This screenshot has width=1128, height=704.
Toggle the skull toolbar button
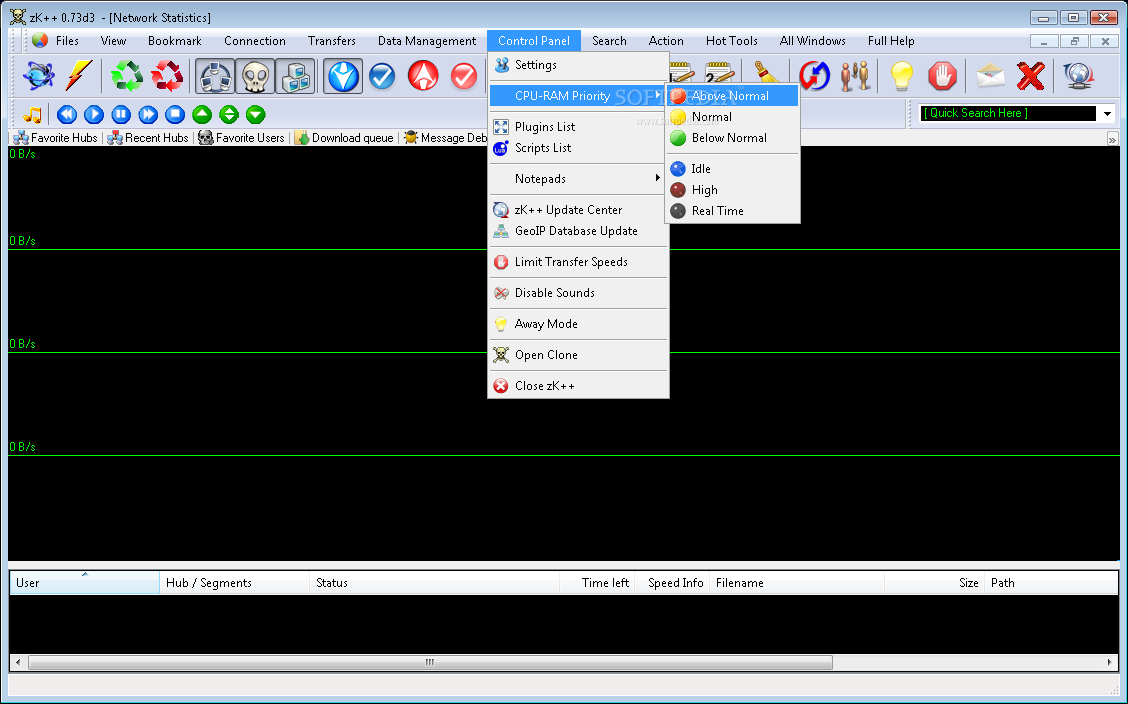255,76
